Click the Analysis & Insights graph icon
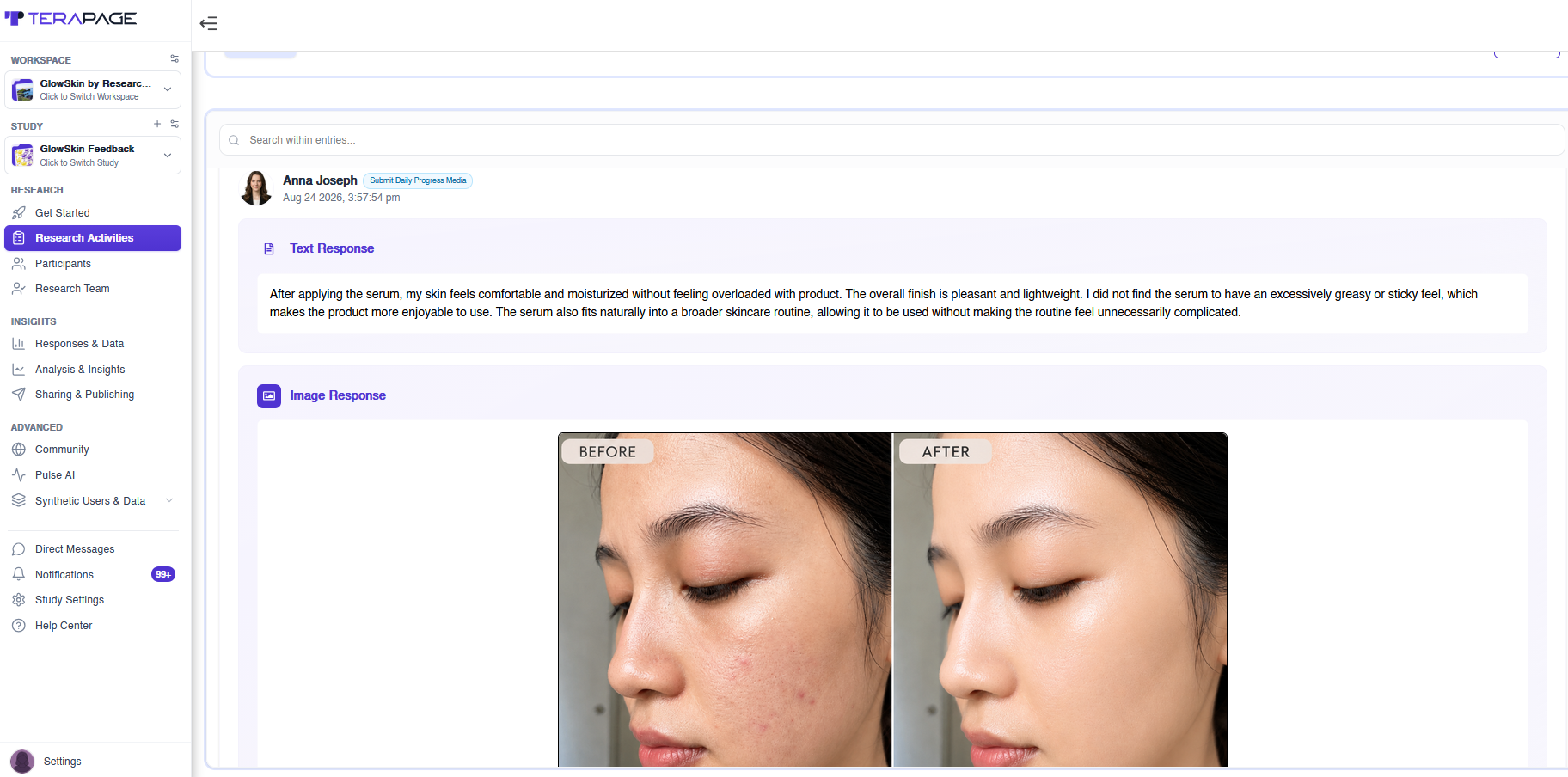Screen dimensions: 1568x777 [x=19, y=370]
